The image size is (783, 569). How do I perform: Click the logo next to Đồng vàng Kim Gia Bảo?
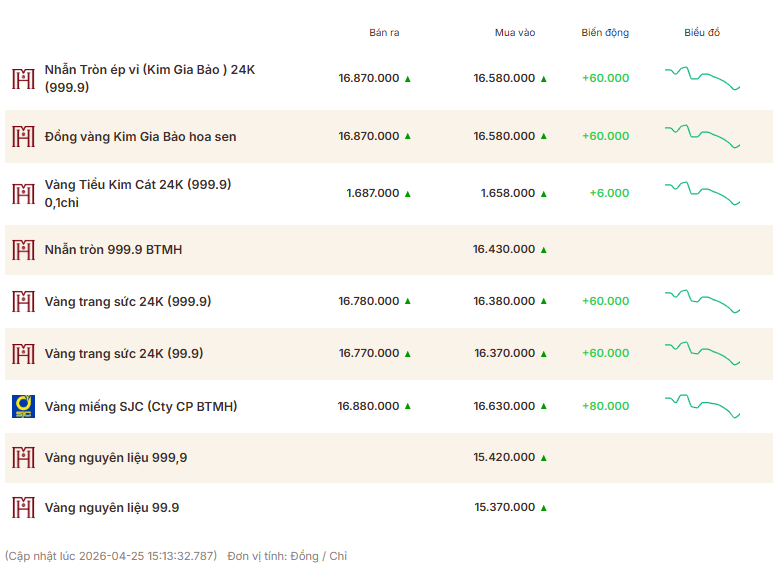click(x=23, y=136)
